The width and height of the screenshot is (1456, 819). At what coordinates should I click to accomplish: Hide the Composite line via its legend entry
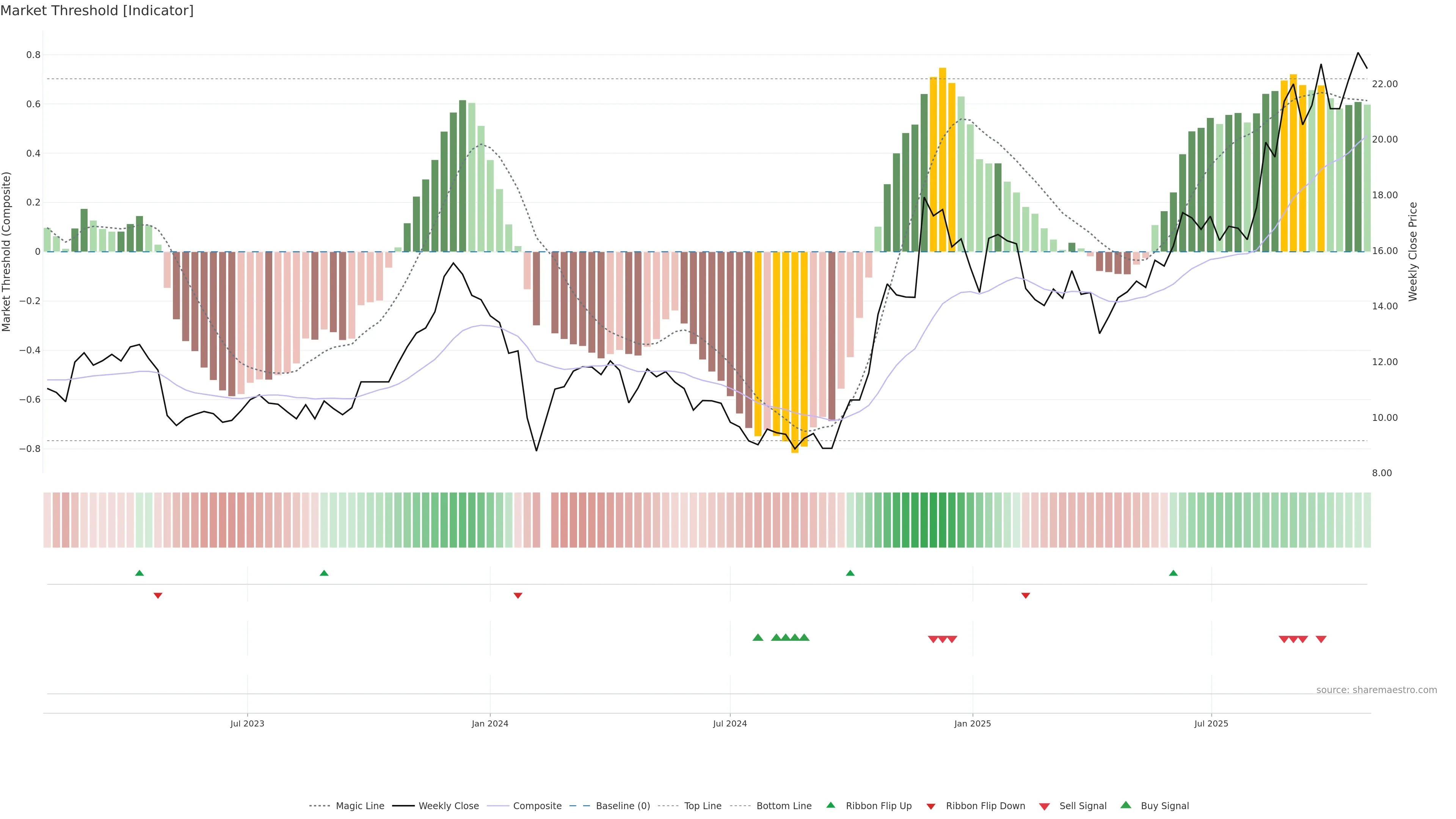[x=537, y=806]
